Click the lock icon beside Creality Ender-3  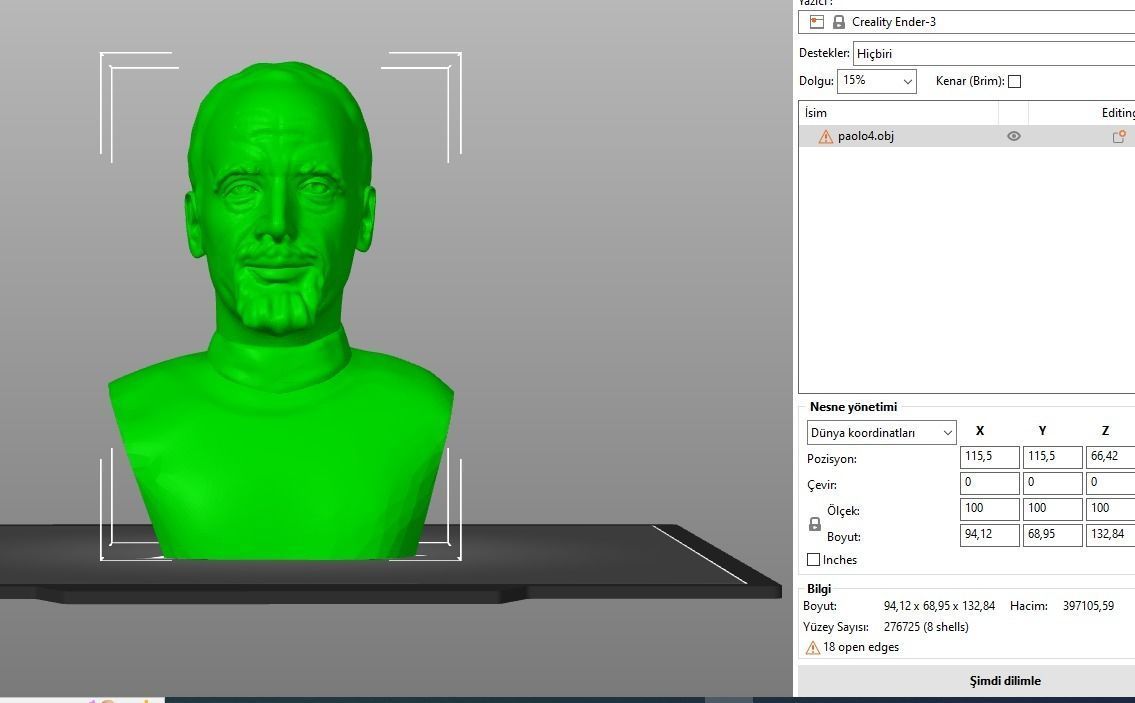pos(838,22)
